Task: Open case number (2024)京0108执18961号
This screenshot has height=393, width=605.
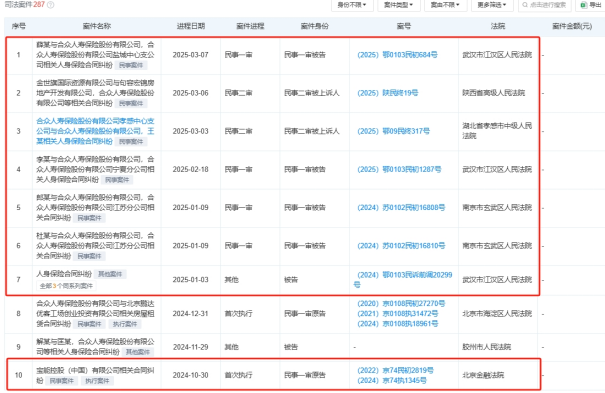Action: tap(397, 324)
